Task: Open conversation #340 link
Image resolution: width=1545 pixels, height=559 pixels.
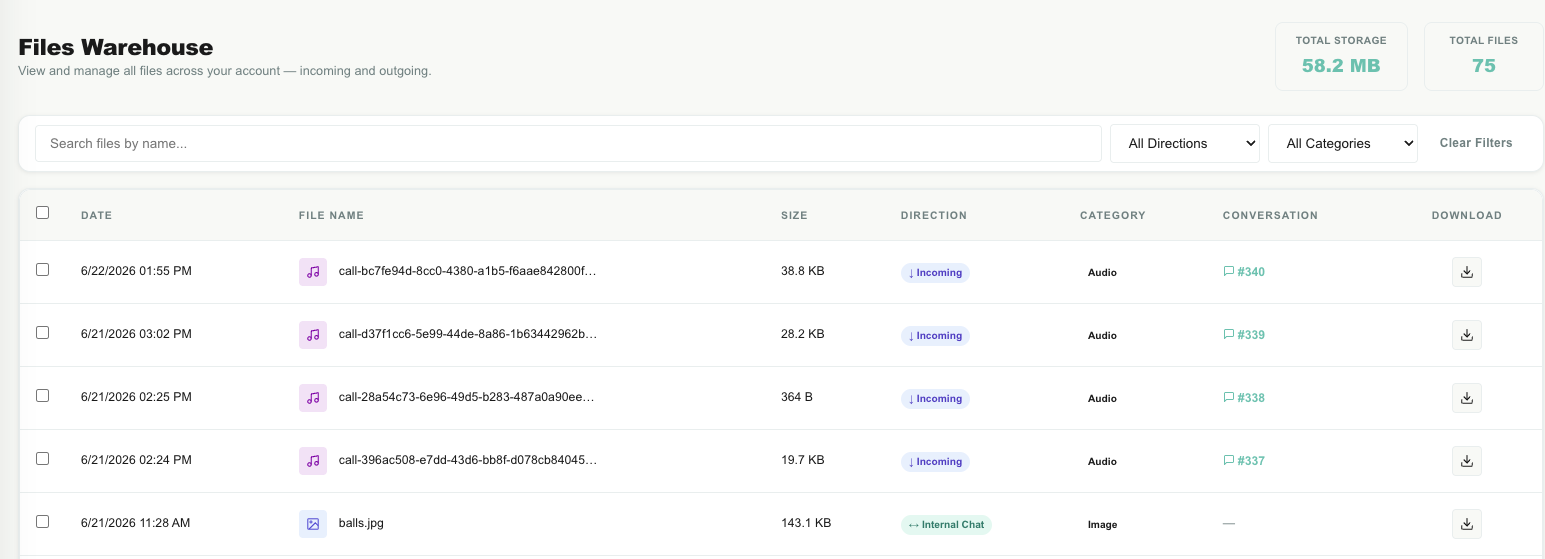Action: point(1244,272)
